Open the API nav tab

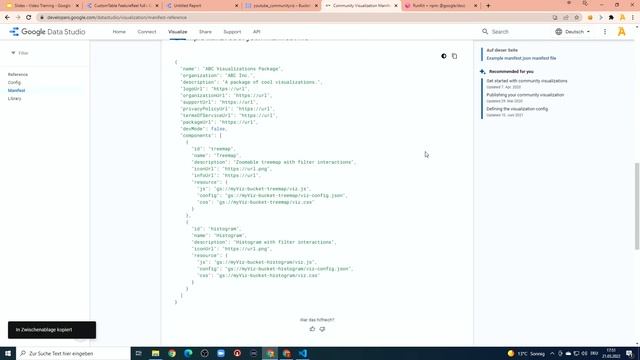click(256, 31)
